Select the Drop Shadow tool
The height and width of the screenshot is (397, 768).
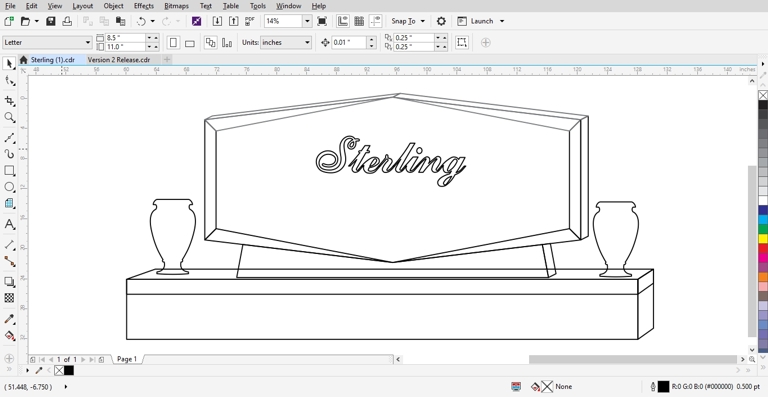pos(9,281)
